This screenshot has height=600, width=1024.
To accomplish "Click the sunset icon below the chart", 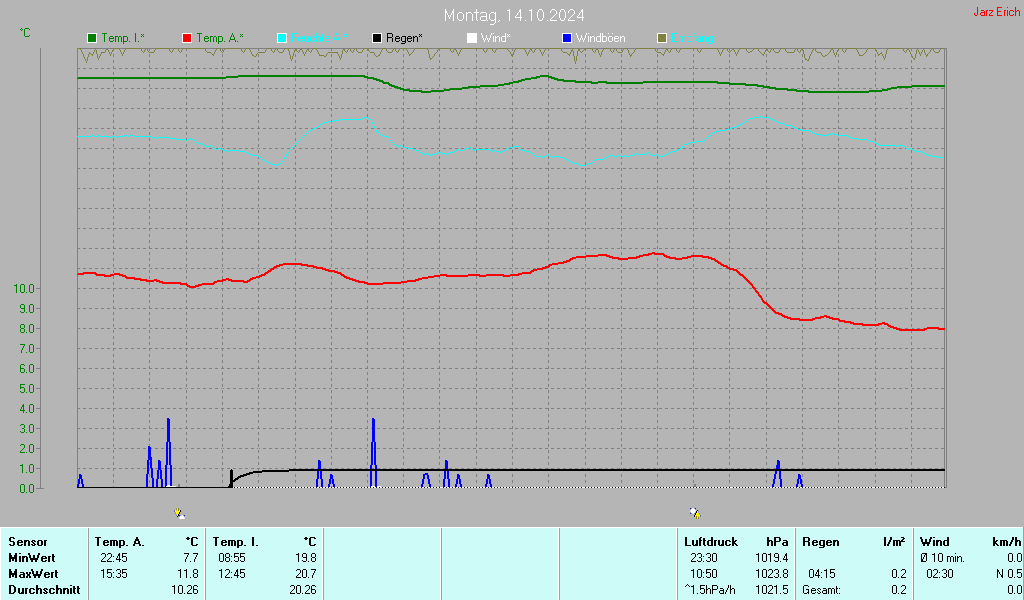I will point(695,513).
